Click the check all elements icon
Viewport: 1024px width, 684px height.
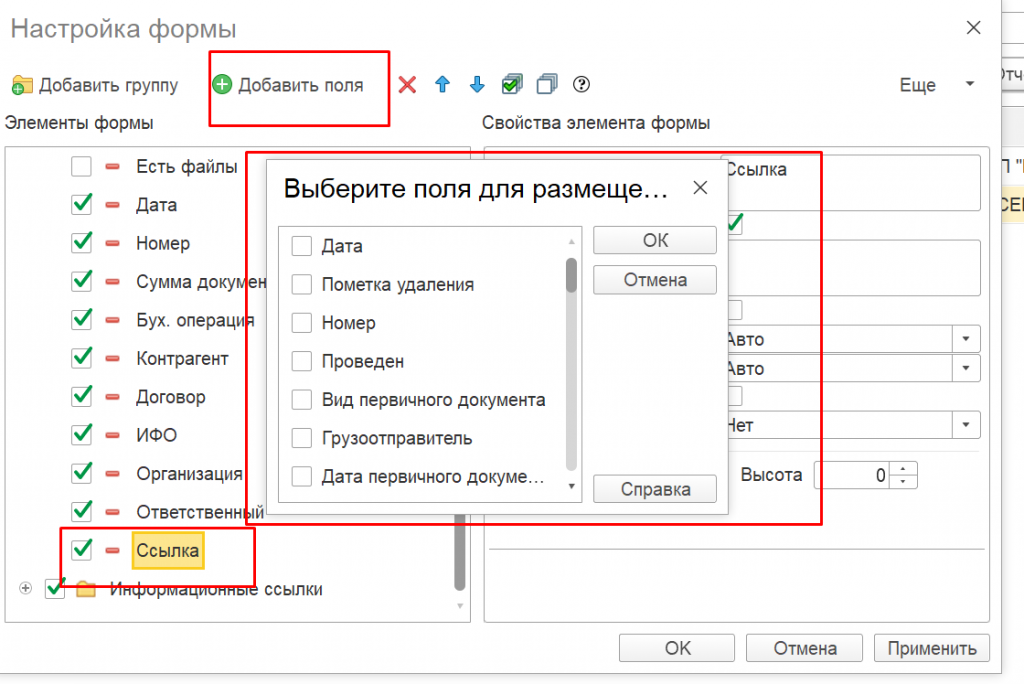click(x=512, y=85)
